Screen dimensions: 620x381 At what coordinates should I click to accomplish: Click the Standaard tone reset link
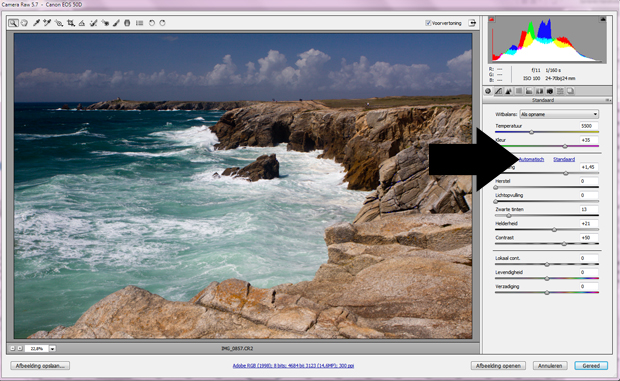click(x=564, y=159)
